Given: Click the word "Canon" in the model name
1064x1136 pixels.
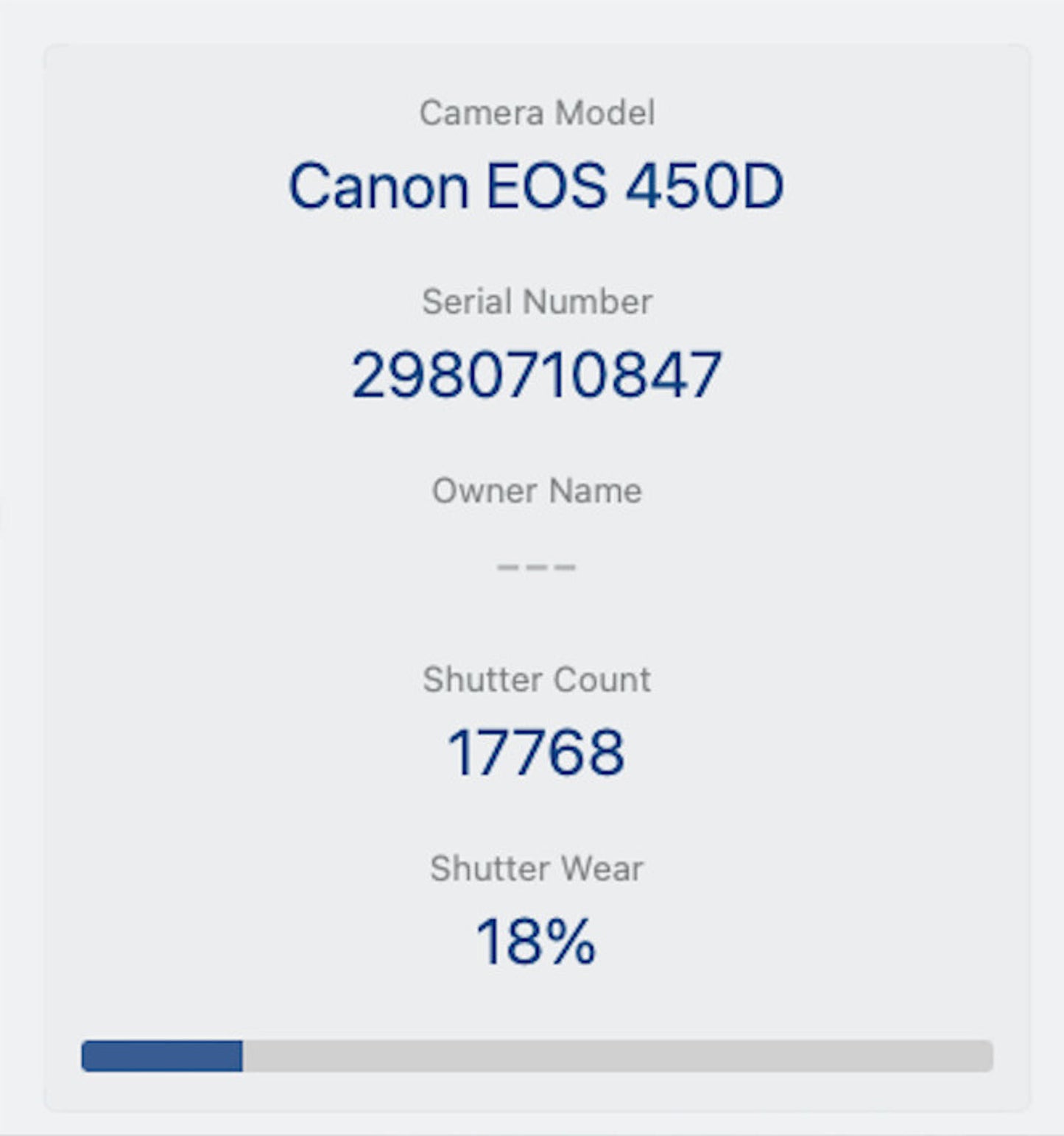Looking at the screenshot, I should pos(378,186).
